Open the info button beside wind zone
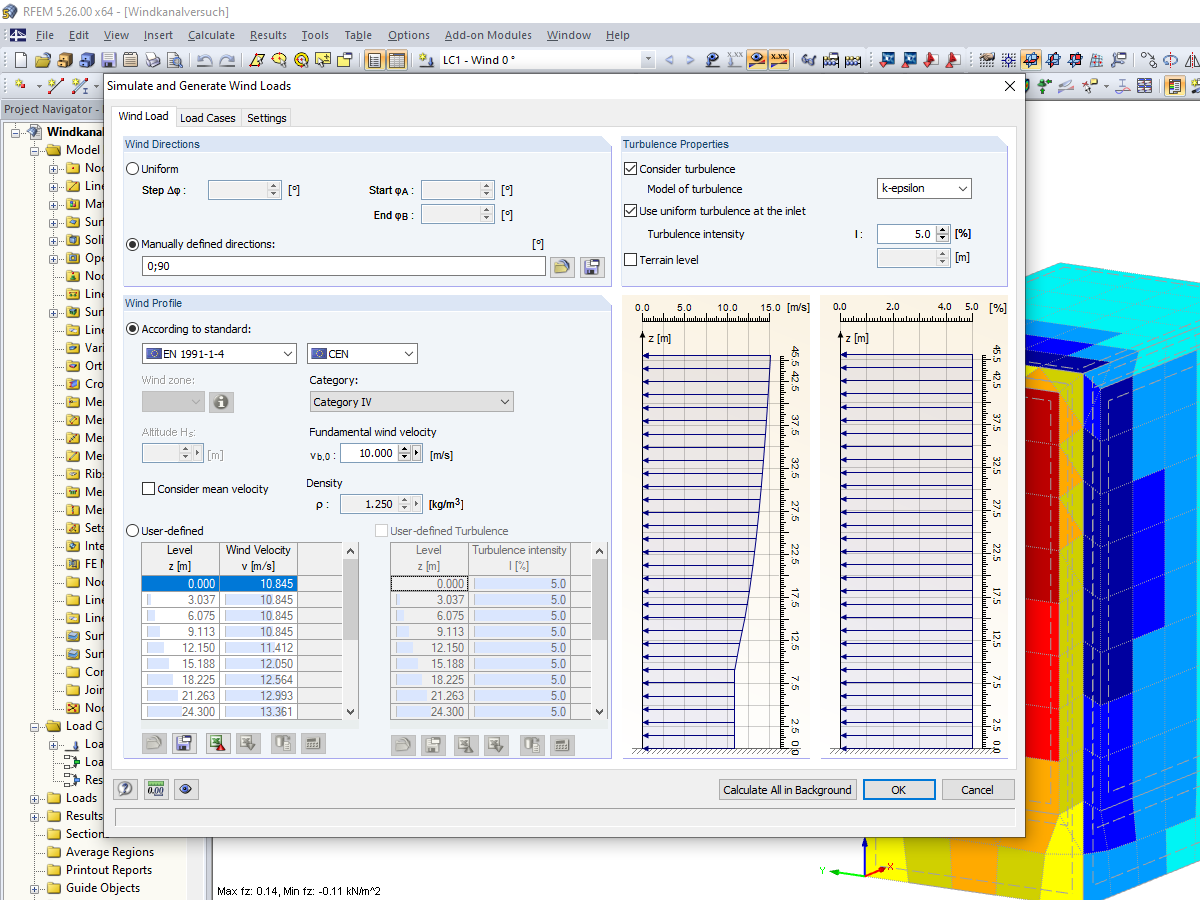The width and height of the screenshot is (1200, 900). [219, 402]
